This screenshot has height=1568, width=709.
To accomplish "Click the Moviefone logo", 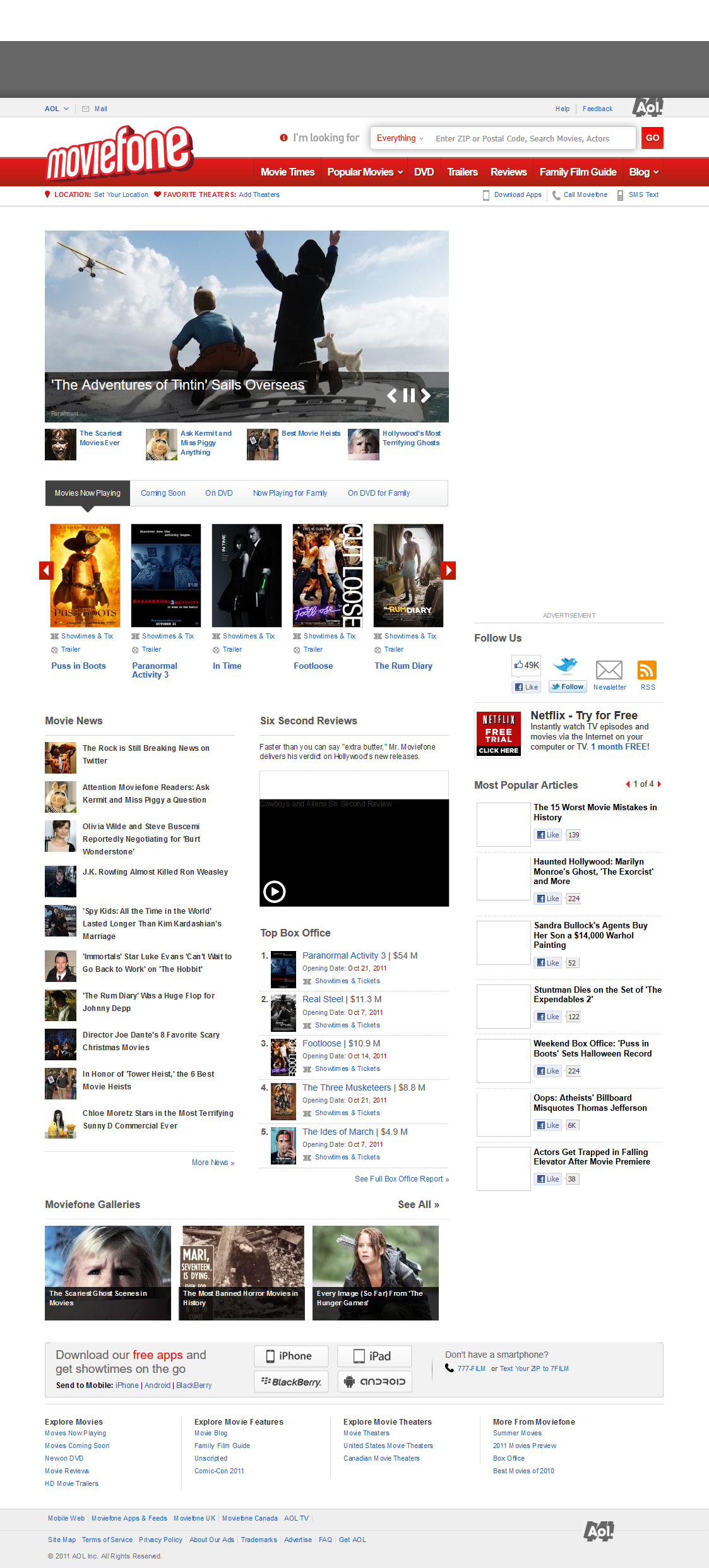I will click(120, 152).
